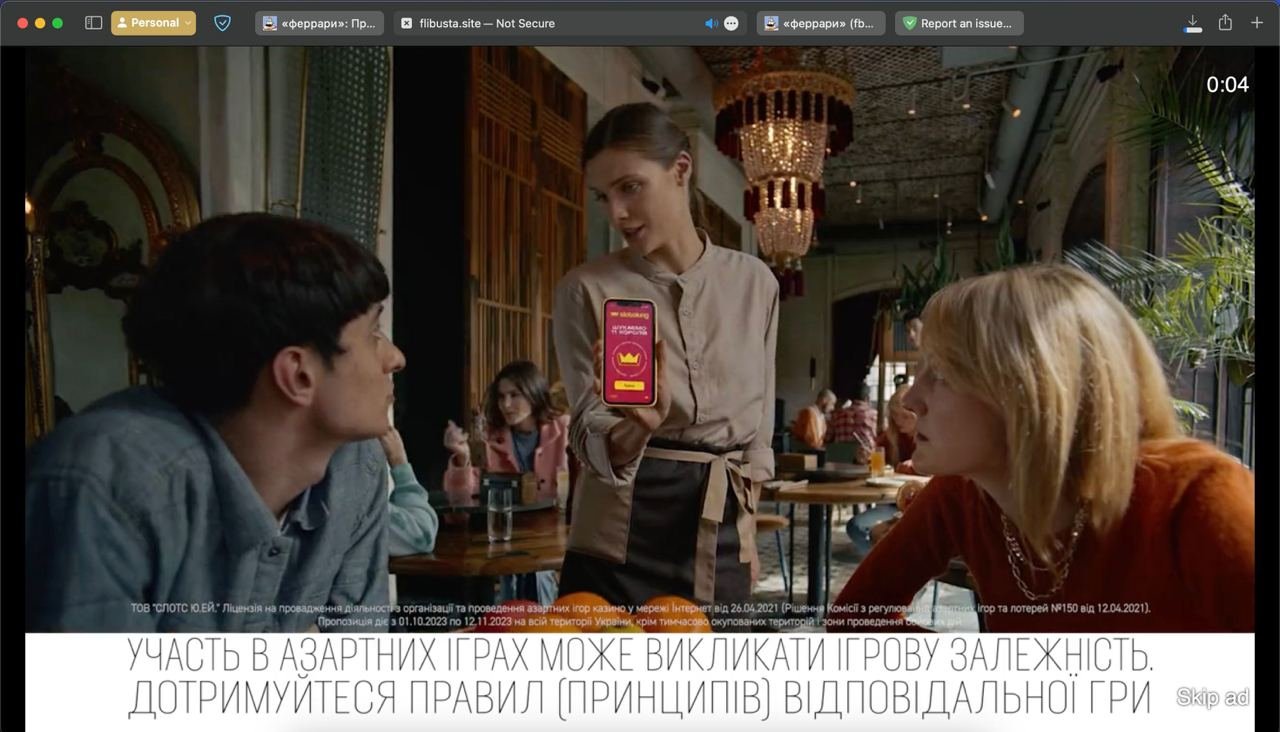
Task: Toggle the Safari sidebar
Action: point(93,23)
